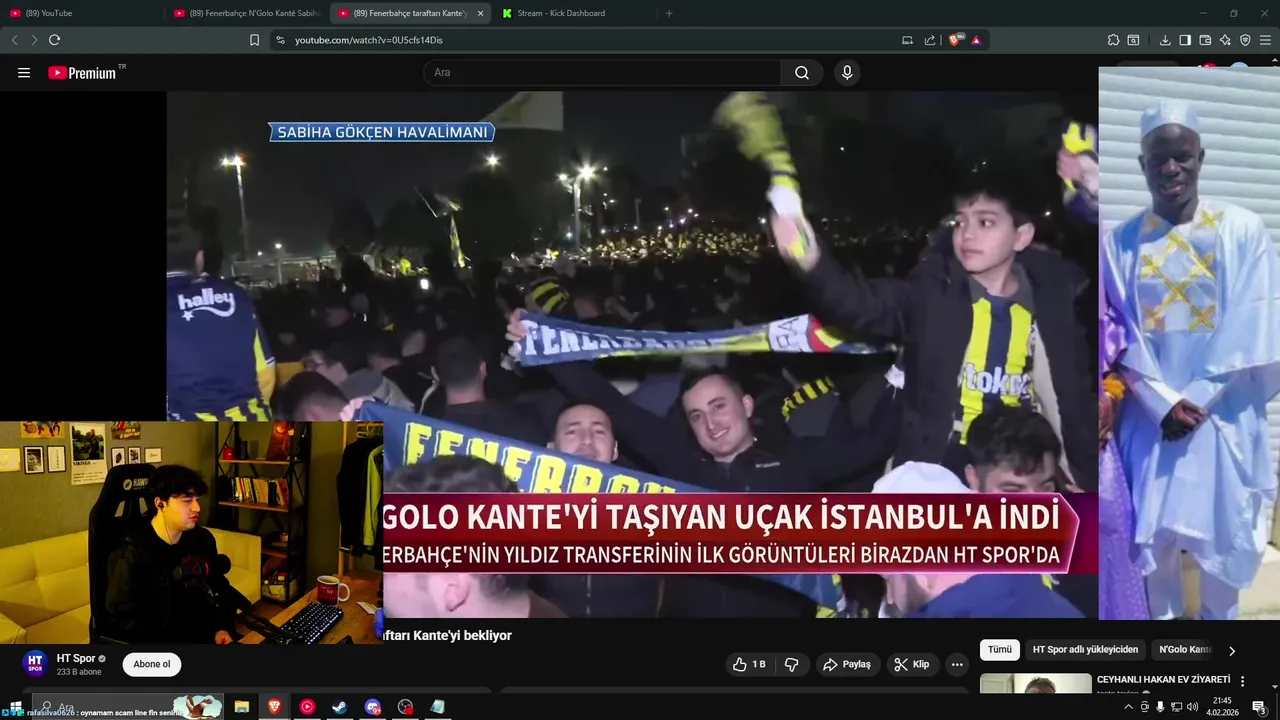Start voice search with the microphone icon
Image resolution: width=1280 pixels, height=720 pixels.
(847, 73)
